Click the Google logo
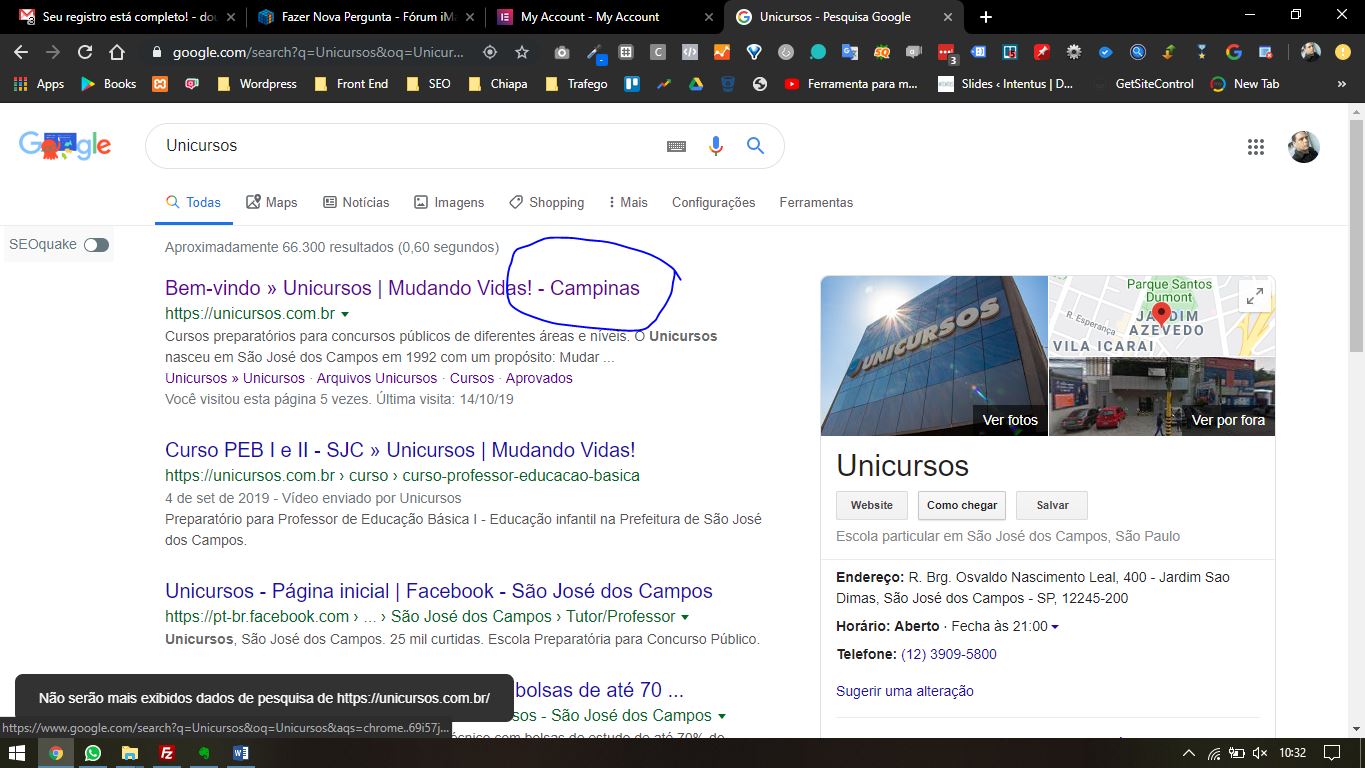This screenshot has height=768, width=1365. [x=65, y=146]
